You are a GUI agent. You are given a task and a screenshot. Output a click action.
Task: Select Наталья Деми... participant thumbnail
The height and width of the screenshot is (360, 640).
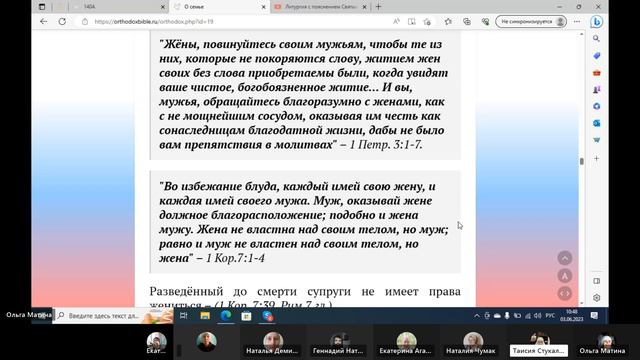tap(273, 343)
